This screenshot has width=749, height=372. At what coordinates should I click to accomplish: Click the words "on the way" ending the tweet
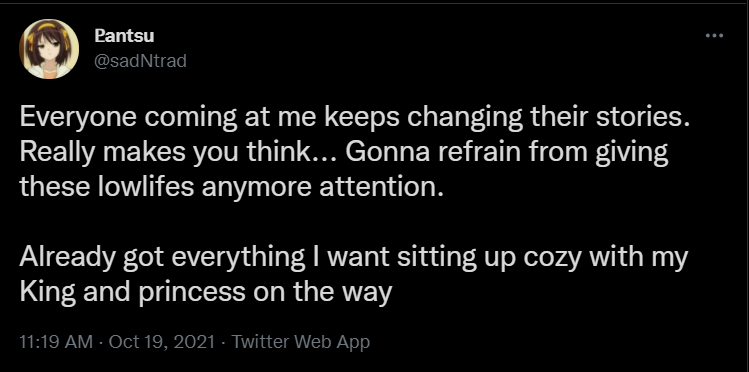322,292
